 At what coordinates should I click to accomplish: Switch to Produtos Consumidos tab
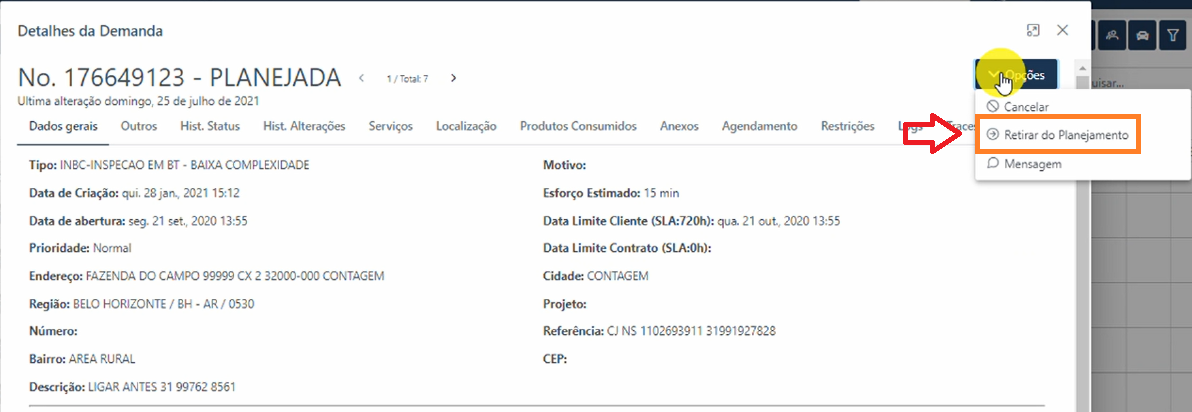(579, 126)
